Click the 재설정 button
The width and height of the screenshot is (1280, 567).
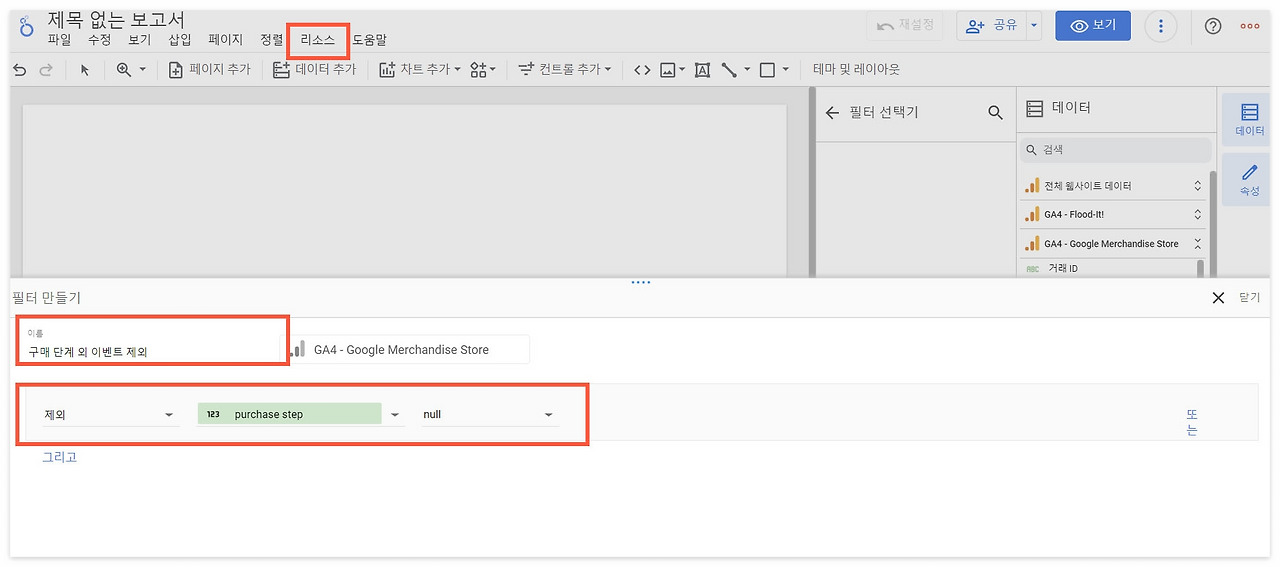tap(906, 26)
